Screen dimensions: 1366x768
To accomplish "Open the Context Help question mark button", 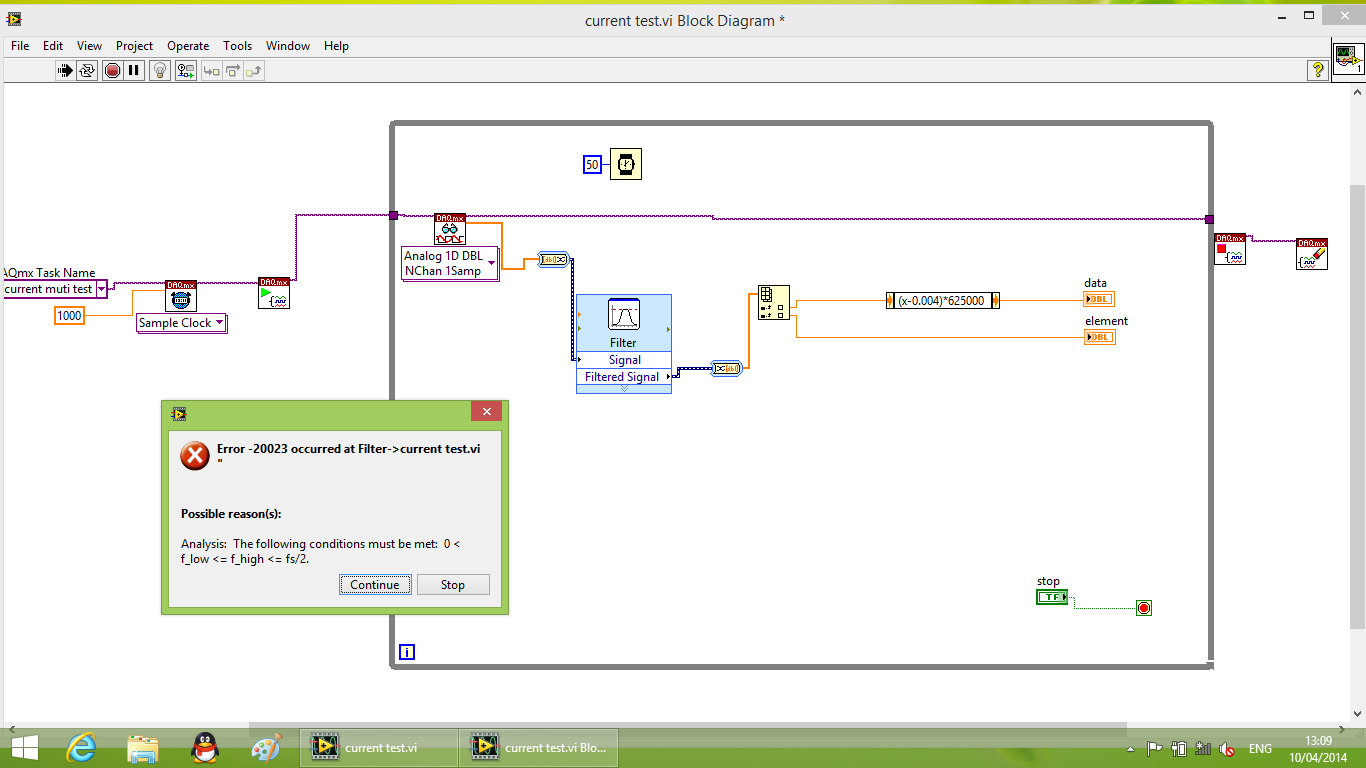I will click(1318, 70).
